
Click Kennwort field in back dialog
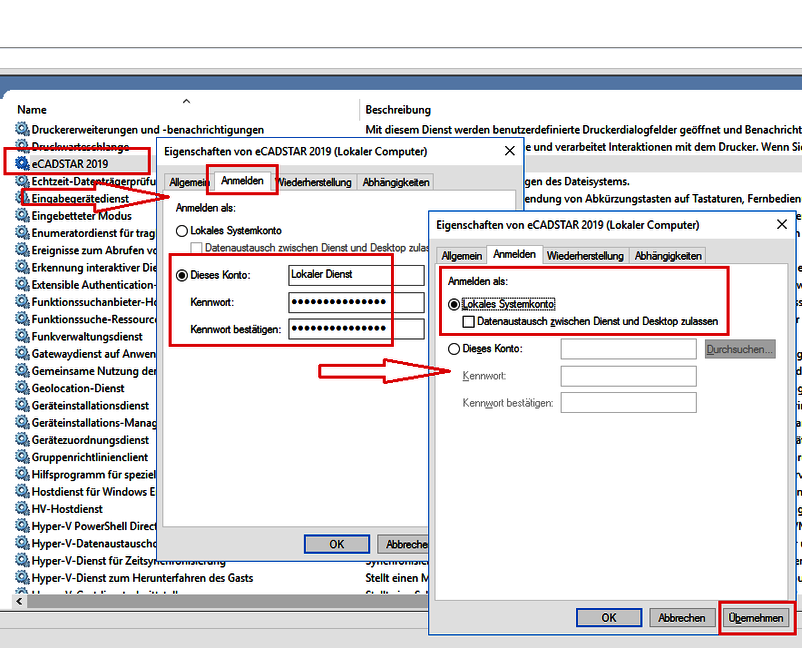coord(357,302)
